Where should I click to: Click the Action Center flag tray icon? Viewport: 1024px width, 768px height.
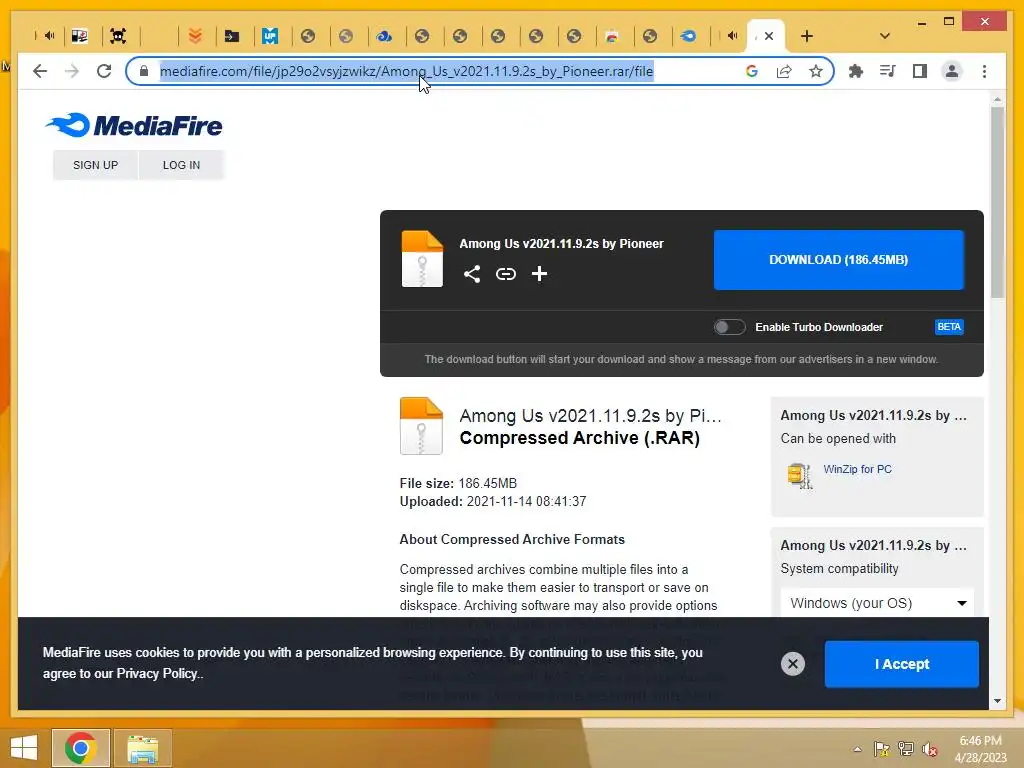click(x=882, y=749)
